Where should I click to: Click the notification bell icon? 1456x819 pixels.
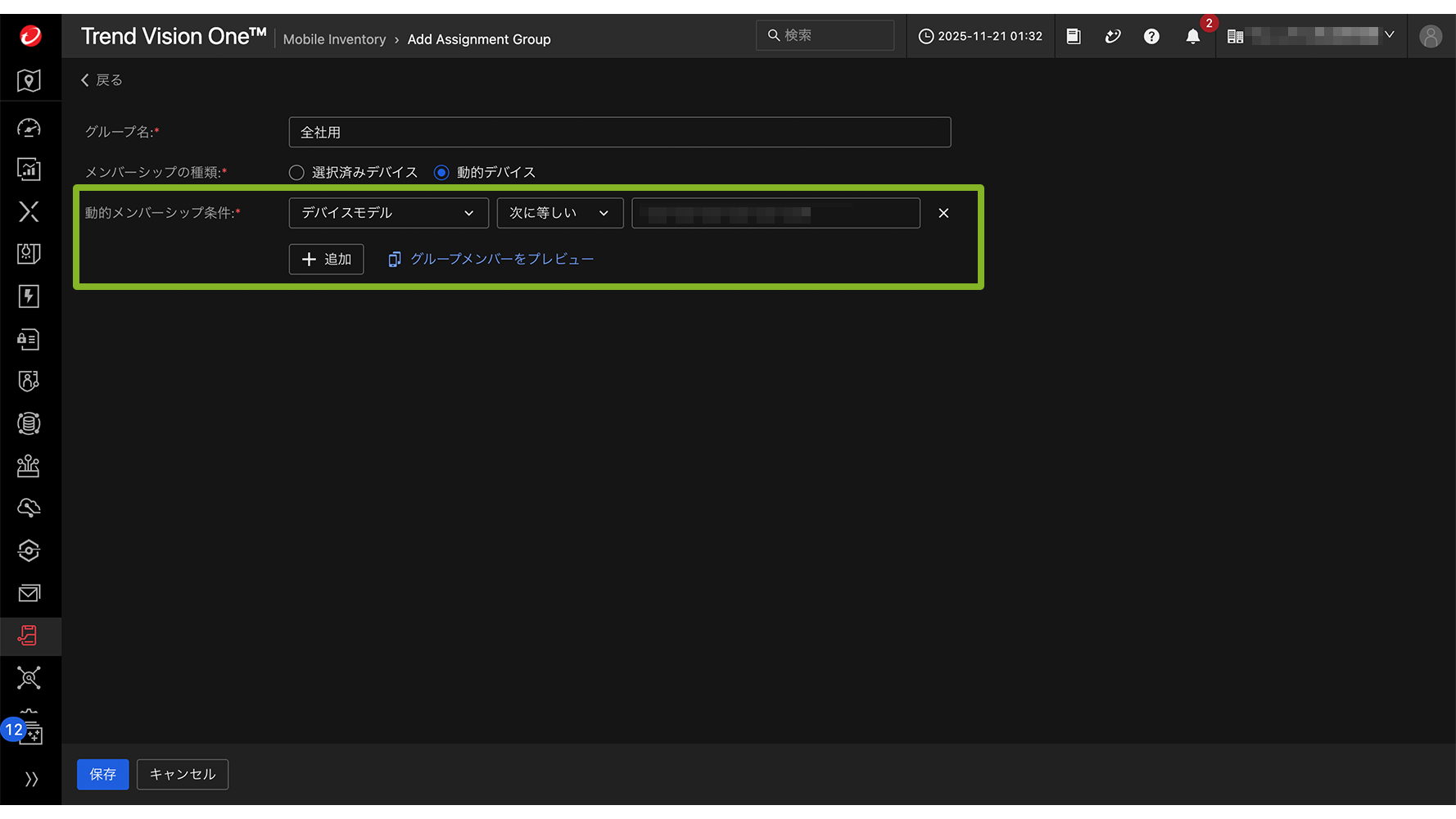click(1192, 37)
